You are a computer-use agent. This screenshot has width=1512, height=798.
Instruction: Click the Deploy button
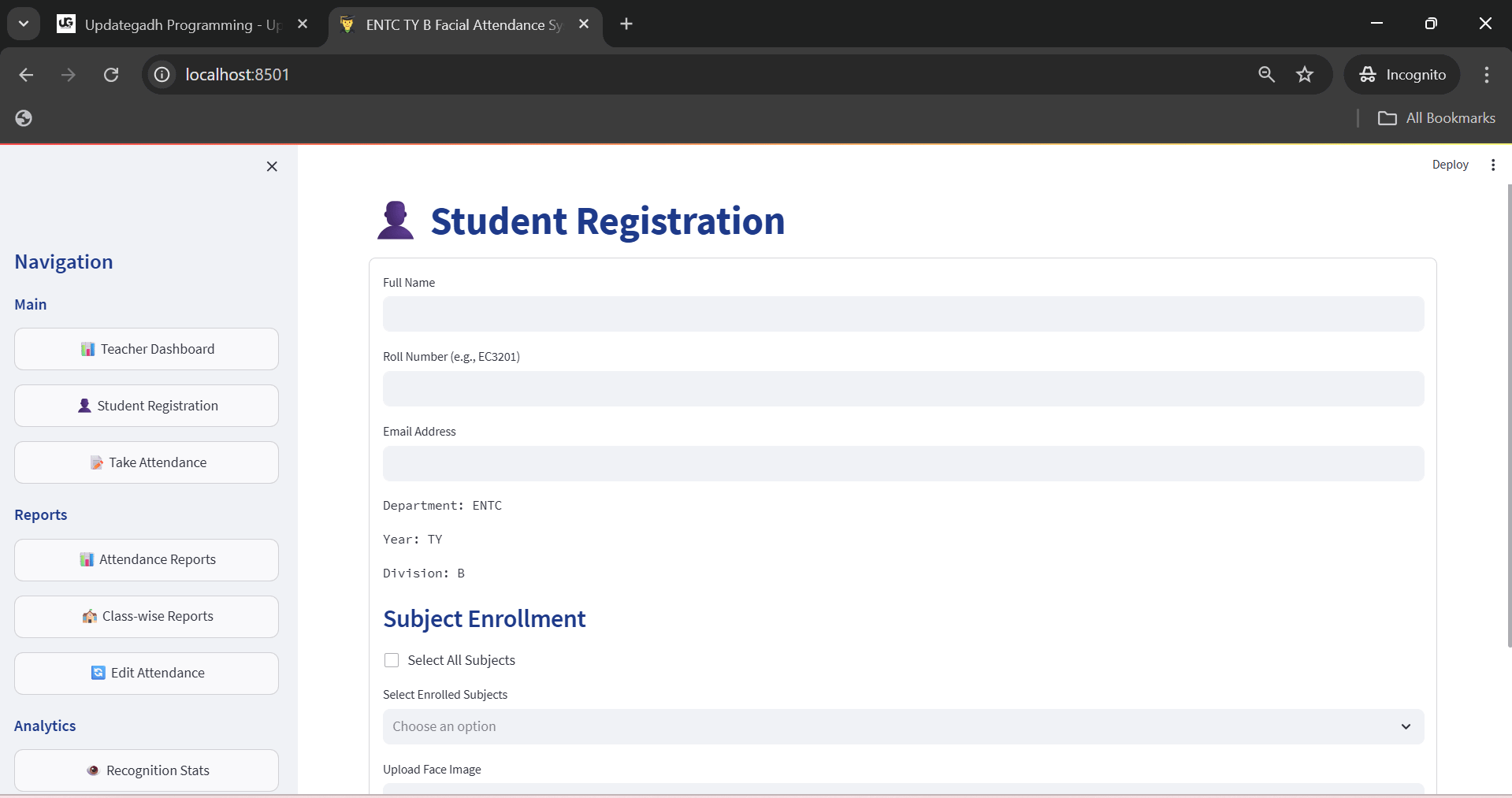[1450, 165]
